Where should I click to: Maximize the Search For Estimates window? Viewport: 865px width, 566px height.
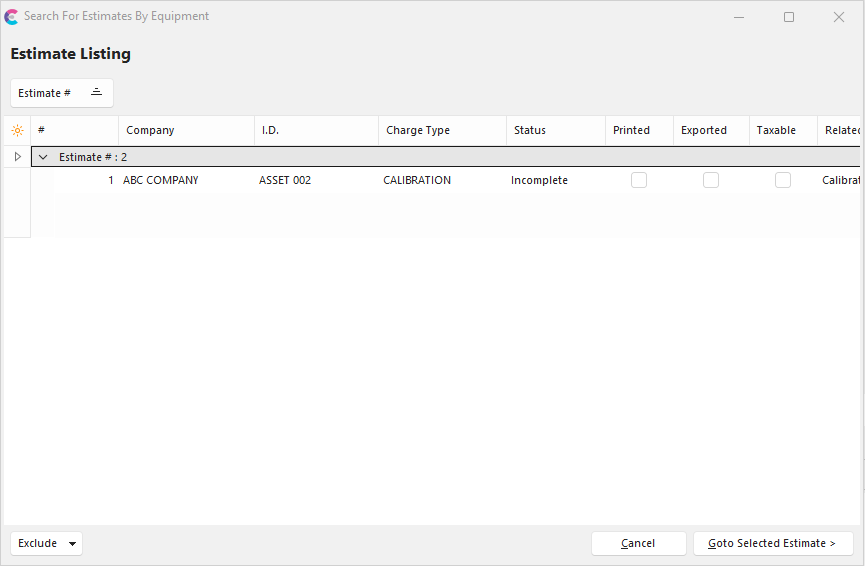tap(789, 17)
